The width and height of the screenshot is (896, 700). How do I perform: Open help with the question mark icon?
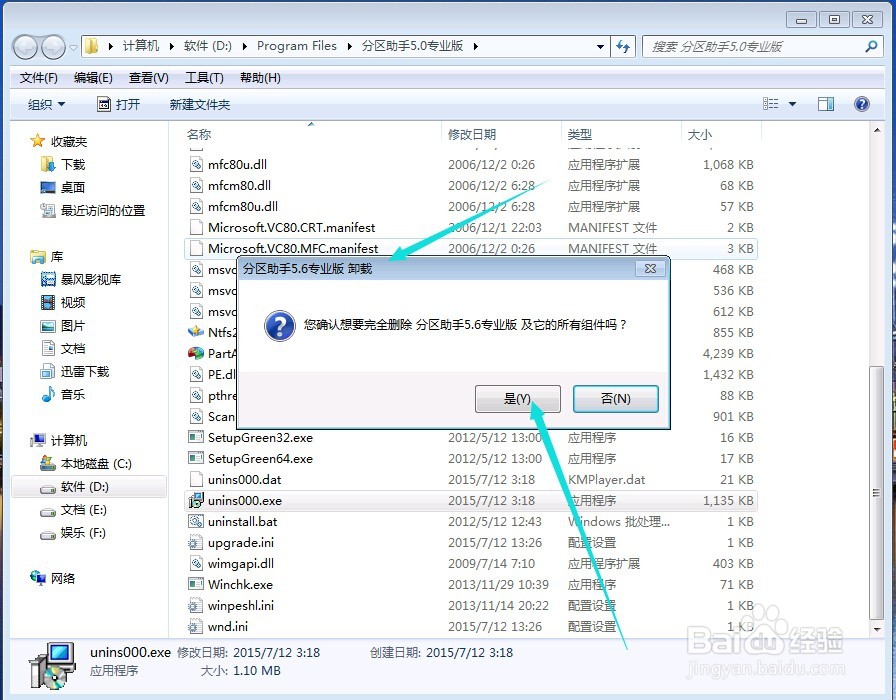[x=862, y=104]
